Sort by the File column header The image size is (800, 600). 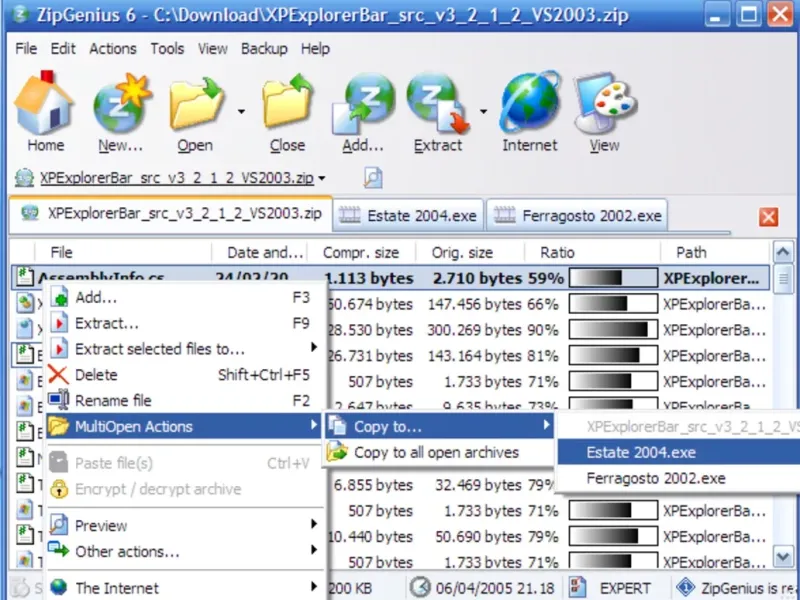pos(123,253)
